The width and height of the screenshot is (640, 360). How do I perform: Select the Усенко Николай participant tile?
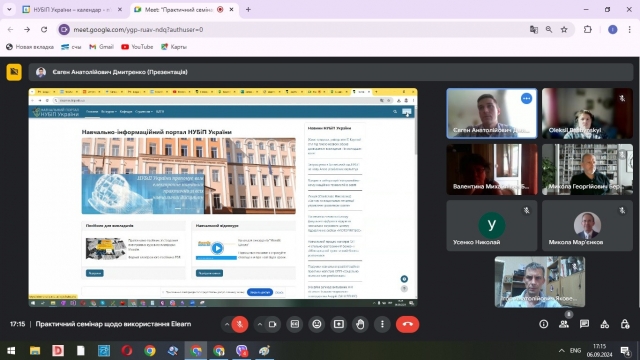(492, 225)
